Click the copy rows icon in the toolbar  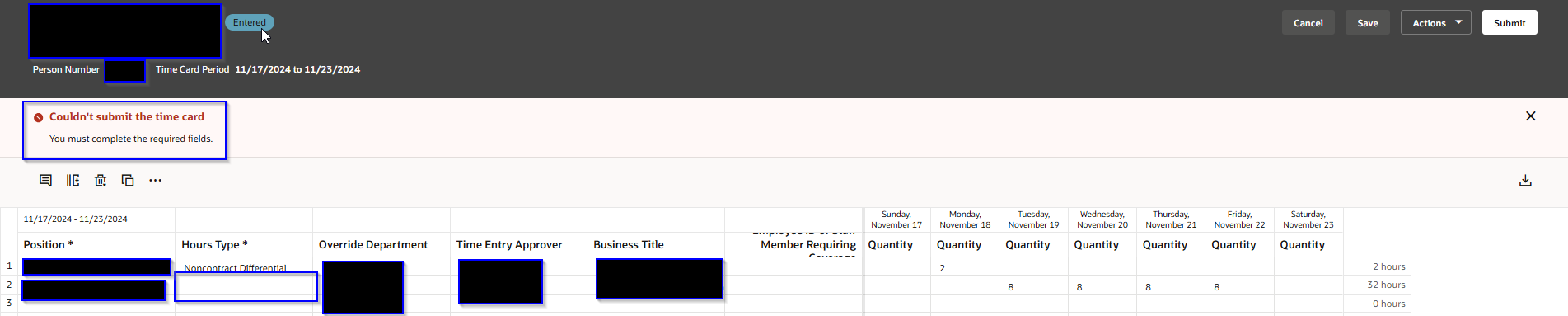click(128, 180)
